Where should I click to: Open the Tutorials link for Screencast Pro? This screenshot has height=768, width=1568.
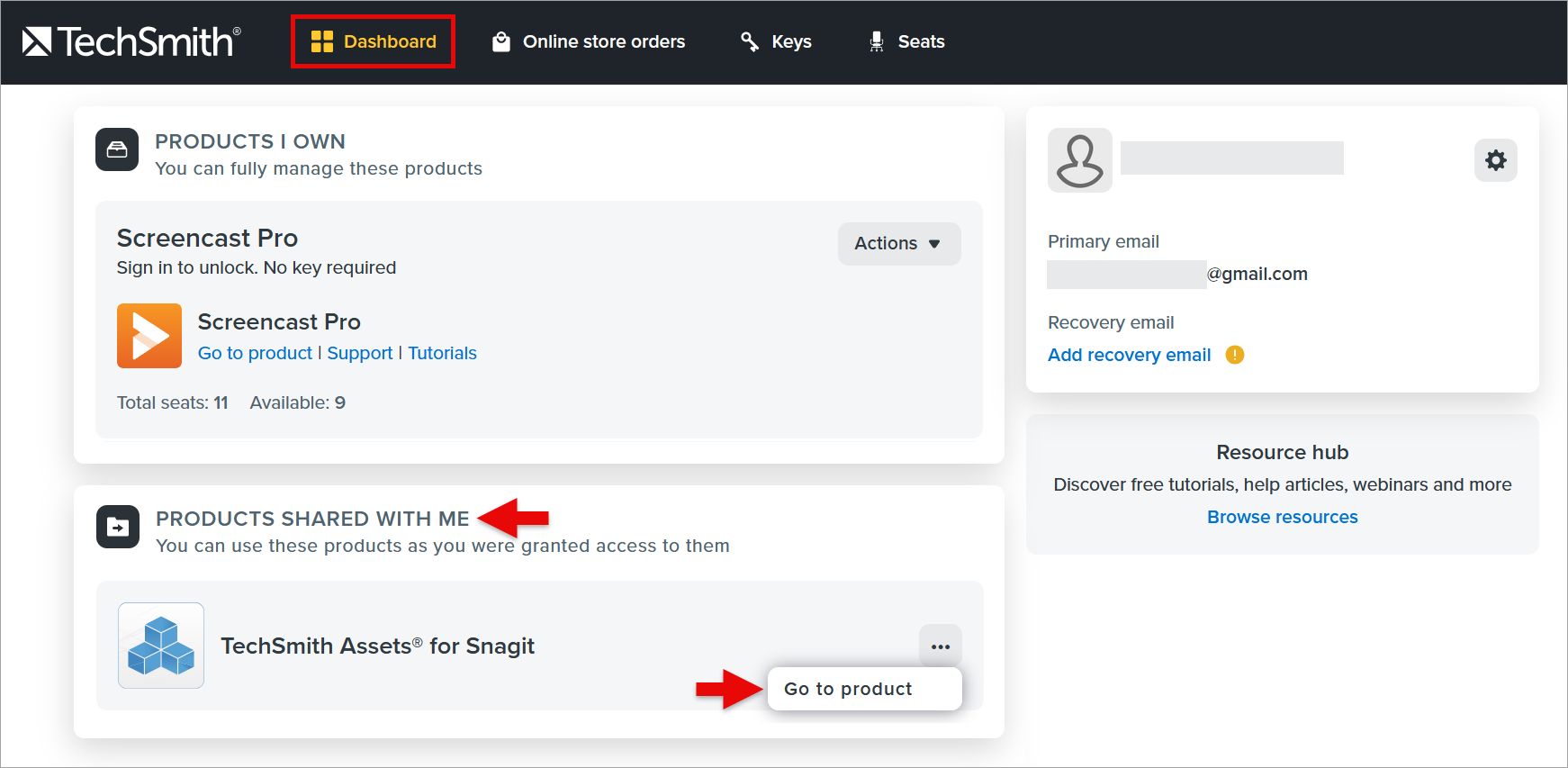(x=442, y=353)
